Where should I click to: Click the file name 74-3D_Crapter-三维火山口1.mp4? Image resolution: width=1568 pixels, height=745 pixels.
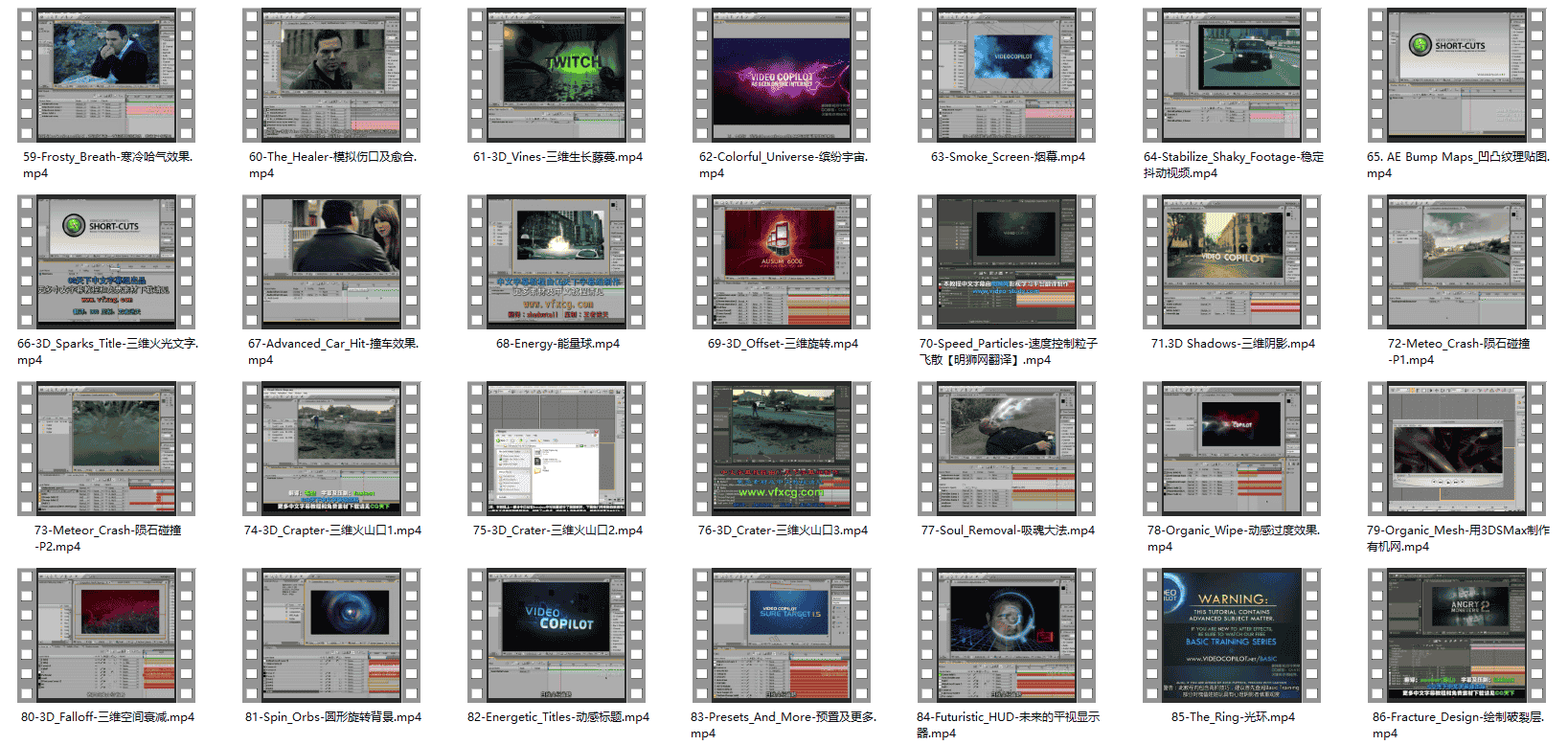332,531
